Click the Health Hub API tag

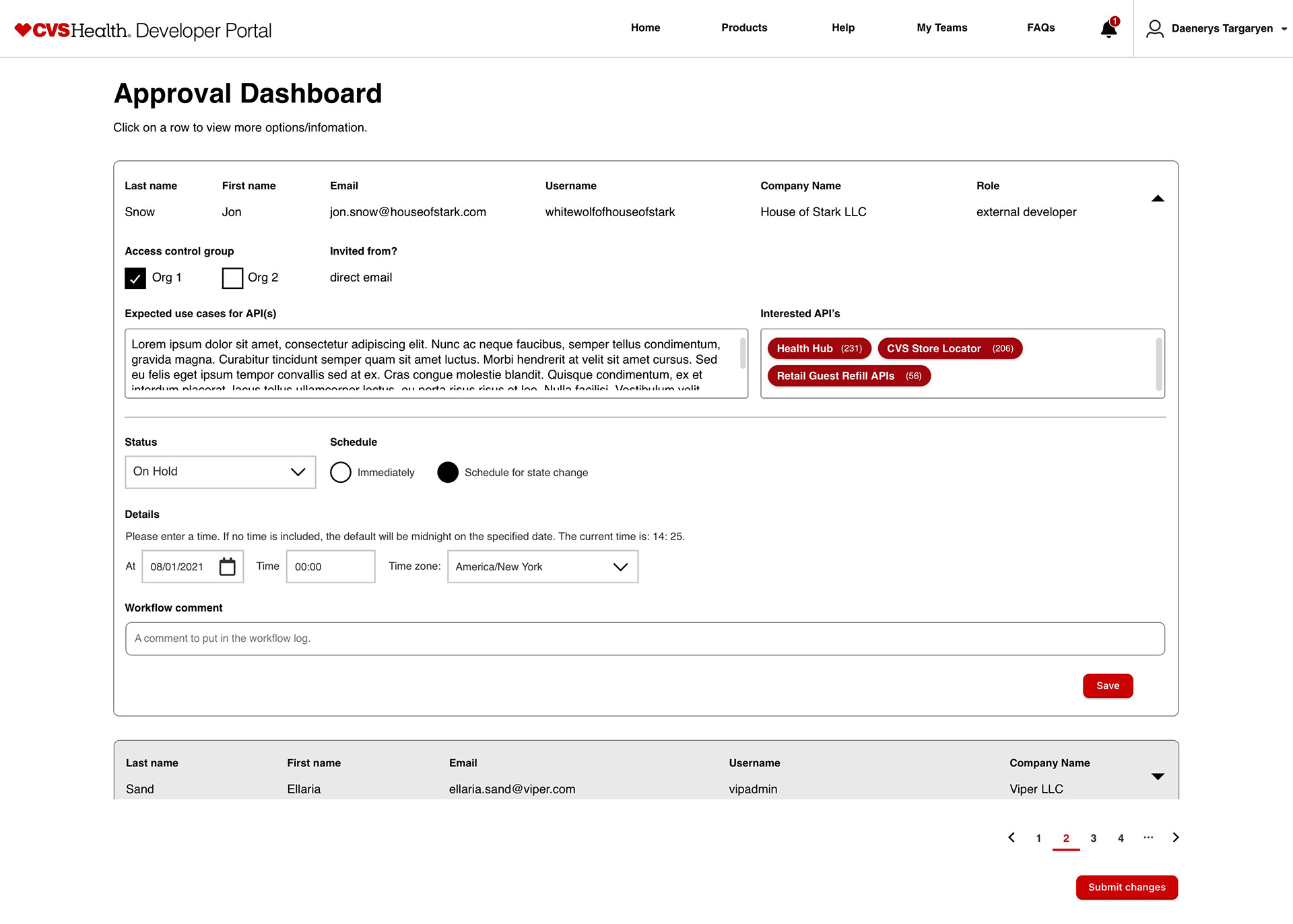[x=819, y=348]
